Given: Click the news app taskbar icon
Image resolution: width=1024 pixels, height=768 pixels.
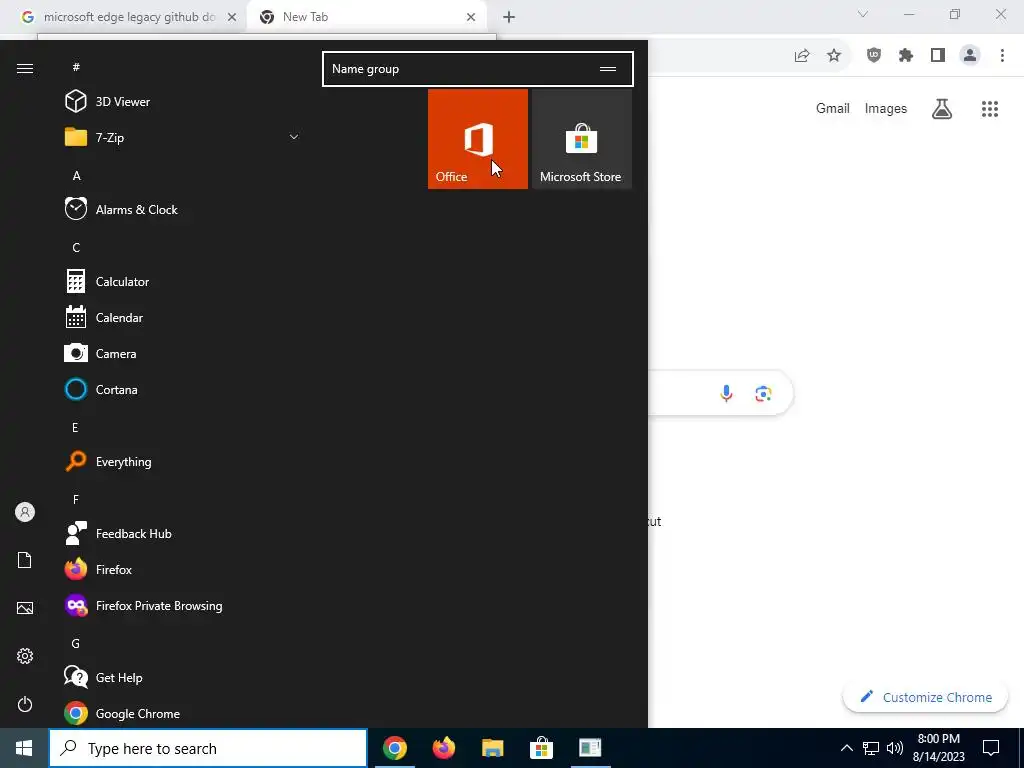Looking at the screenshot, I should click(x=590, y=748).
